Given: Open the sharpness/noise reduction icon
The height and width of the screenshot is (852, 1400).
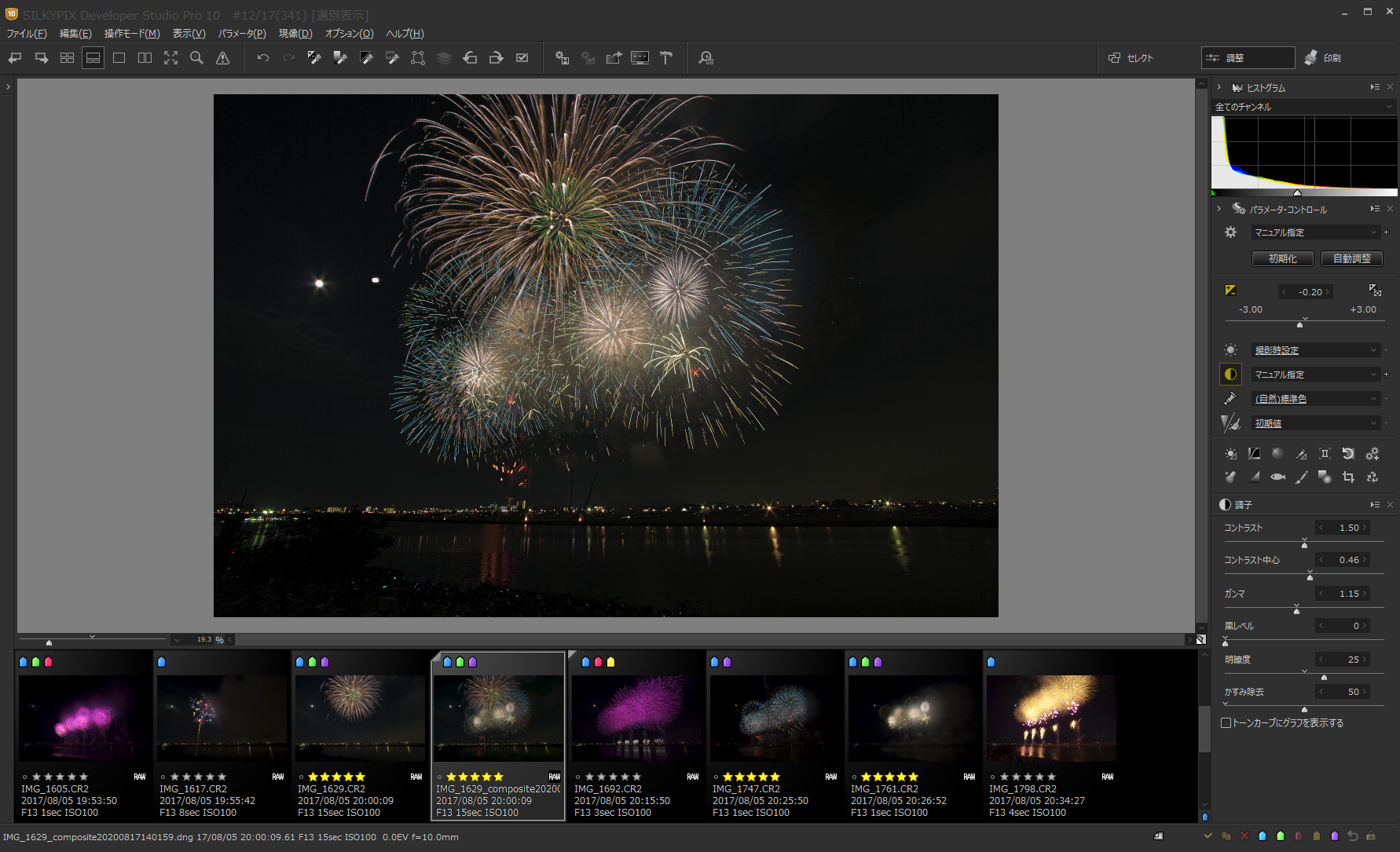Looking at the screenshot, I should tap(1230, 423).
